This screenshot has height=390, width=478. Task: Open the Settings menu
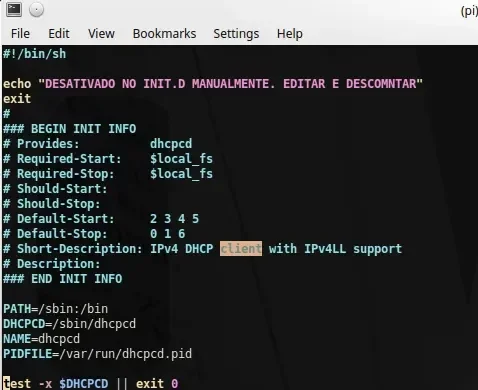(x=236, y=34)
